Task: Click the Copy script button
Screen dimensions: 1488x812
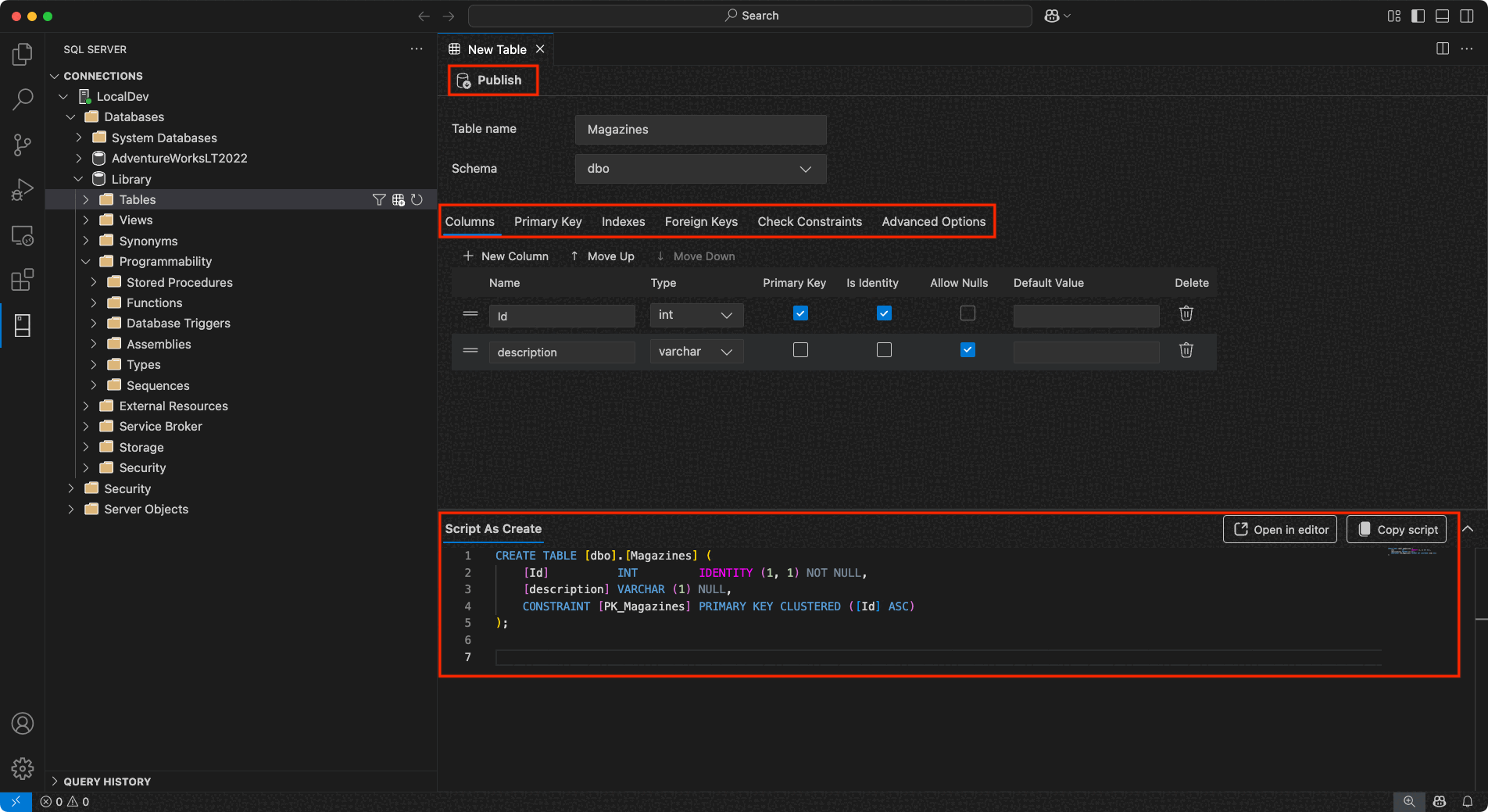Action: click(1397, 529)
